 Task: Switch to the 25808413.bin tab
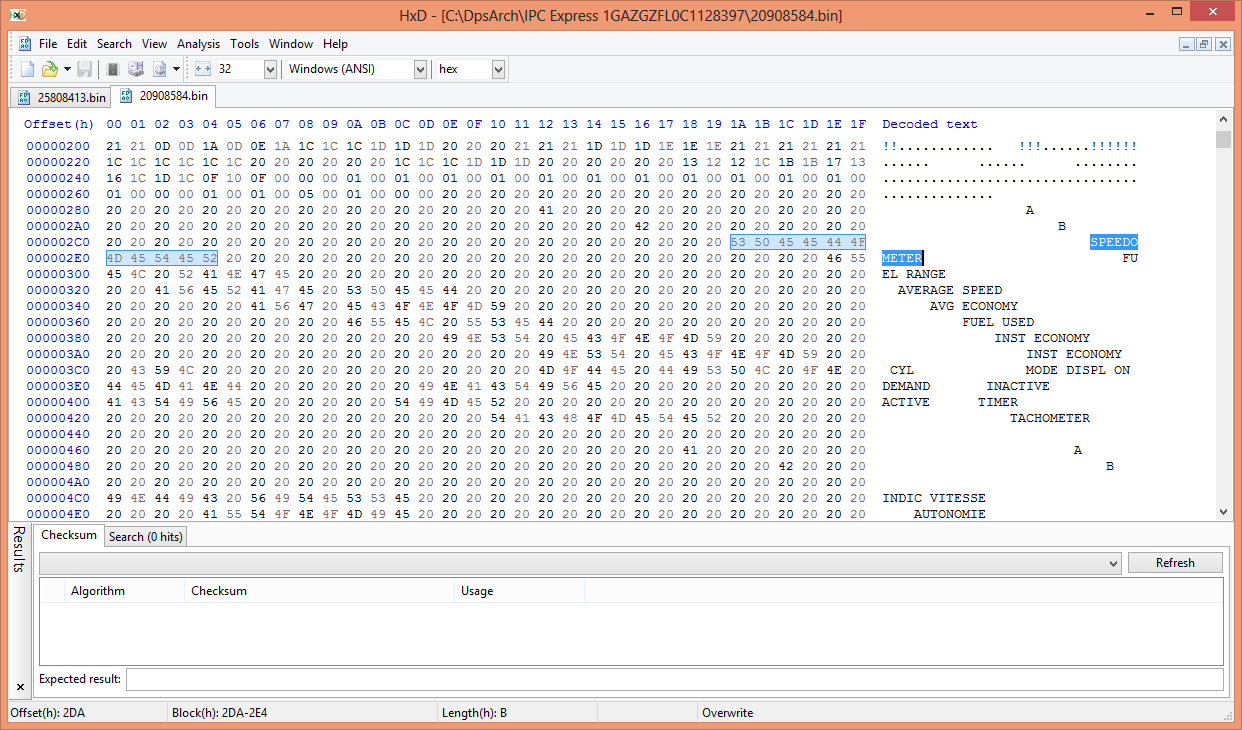click(x=60, y=97)
